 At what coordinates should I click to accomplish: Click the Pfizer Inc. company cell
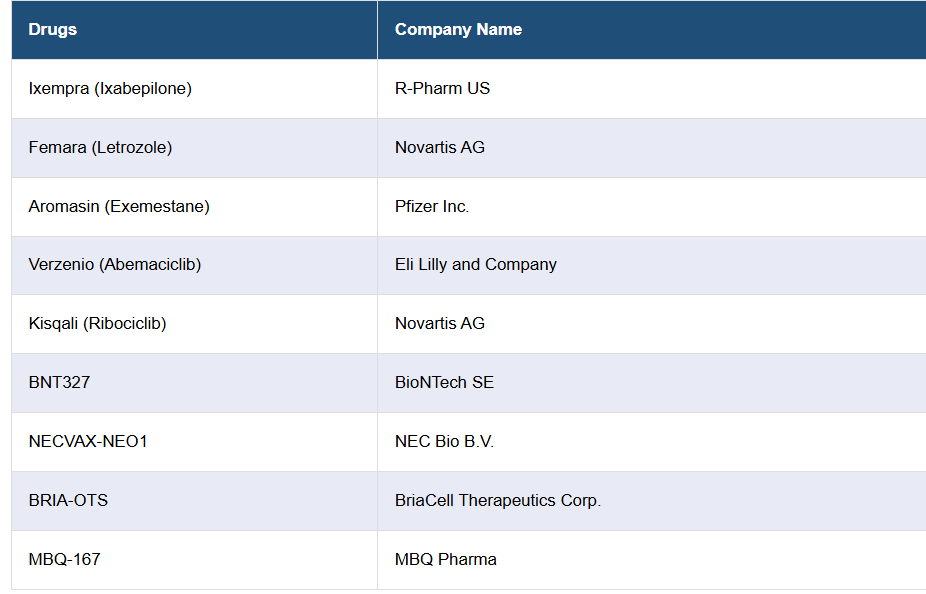click(432, 206)
